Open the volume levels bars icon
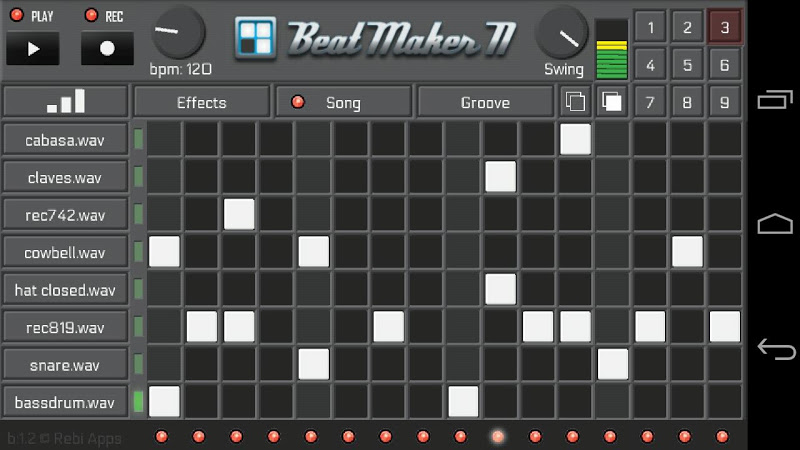 pos(65,102)
